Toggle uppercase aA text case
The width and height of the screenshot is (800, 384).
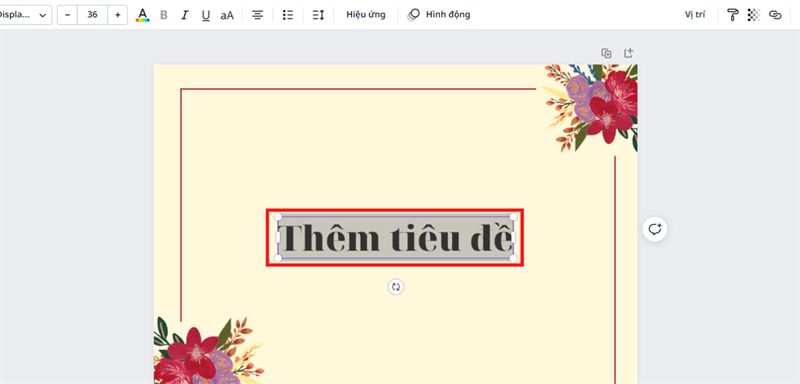[x=227, y=15]
